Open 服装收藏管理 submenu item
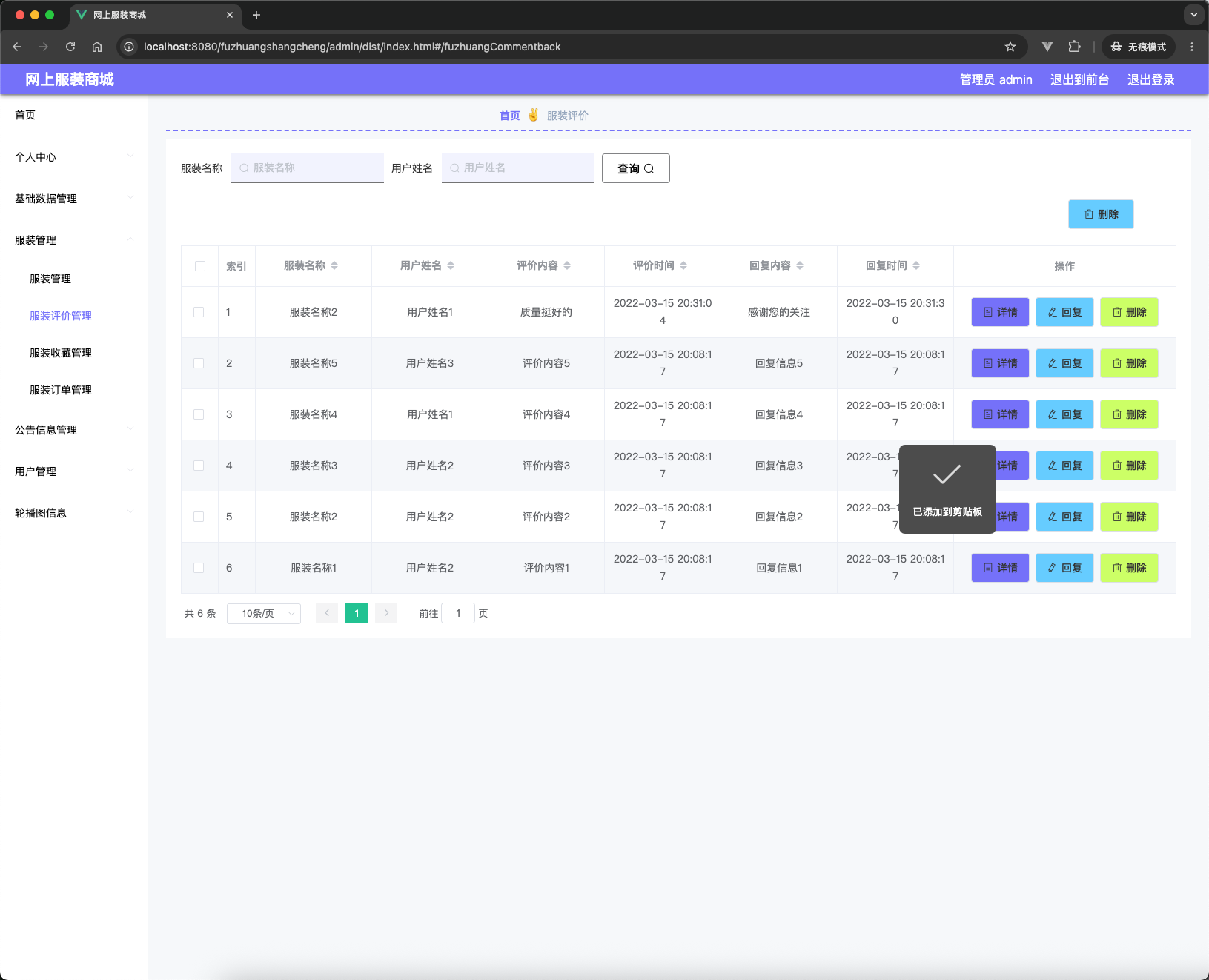Viewport: 1209px width, 980px height. coord(74,353)
